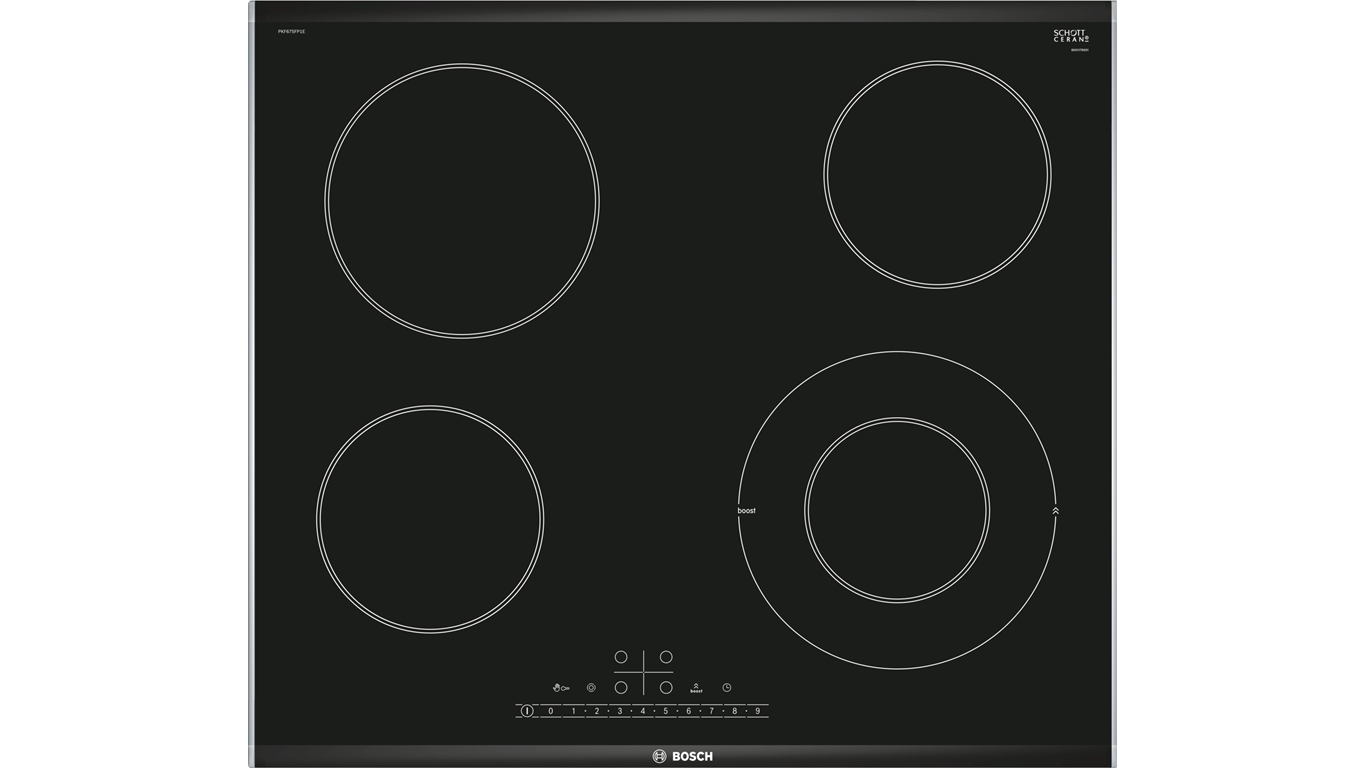Set heat level to 0
This screenshot has width=1366, height=768.
(550, 711)
